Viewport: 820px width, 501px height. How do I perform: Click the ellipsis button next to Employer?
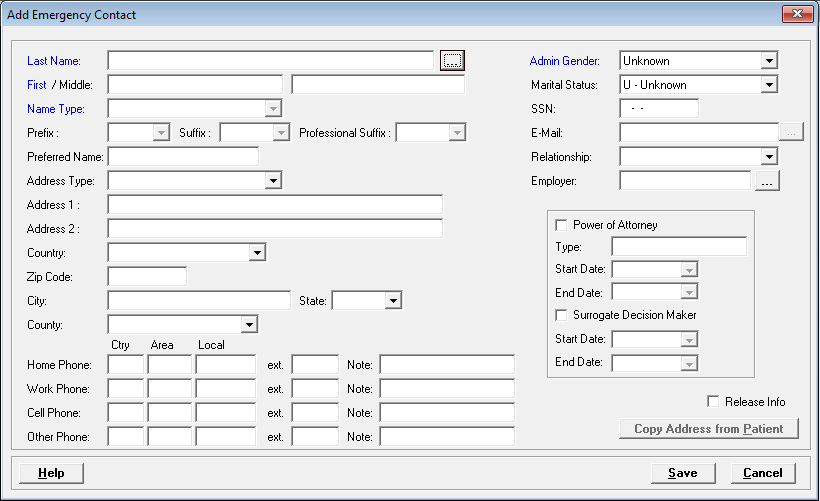pyautogui.click(x=767, y=181)
